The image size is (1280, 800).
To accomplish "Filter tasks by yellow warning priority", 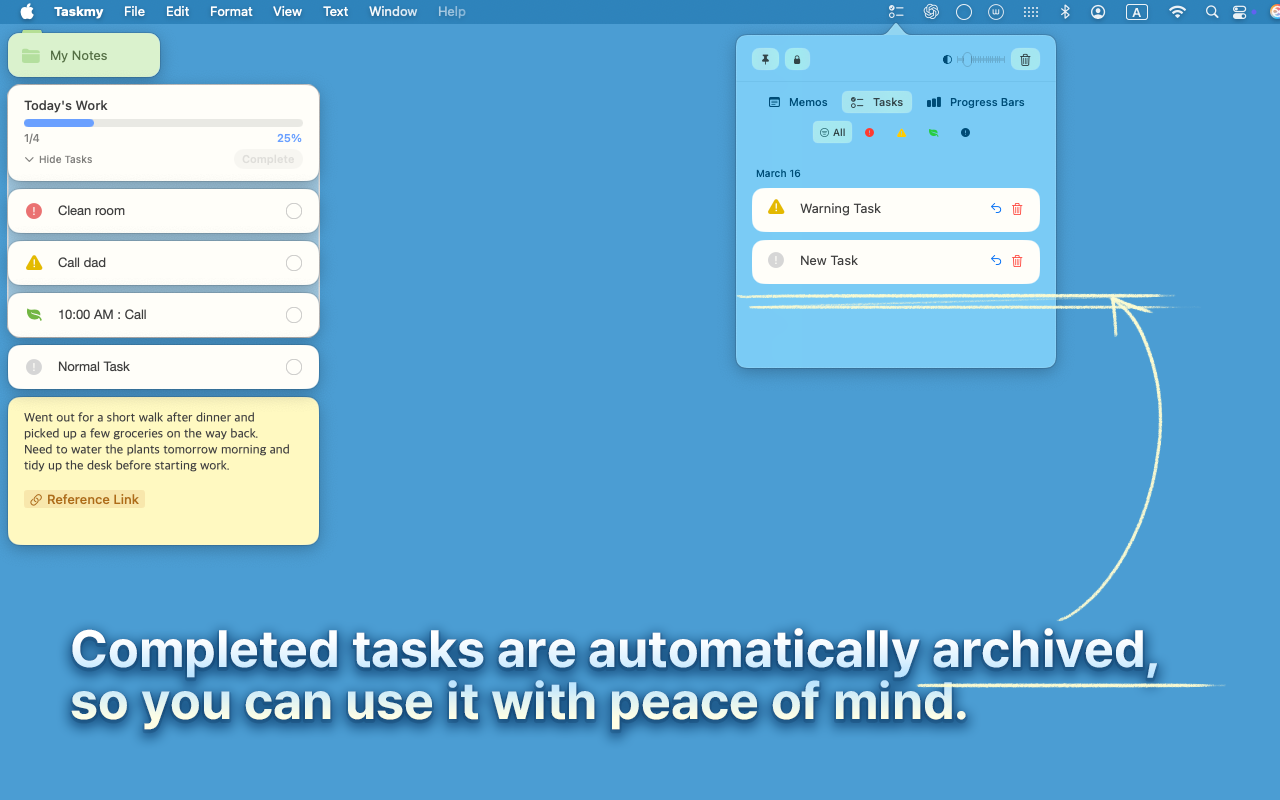I will (x=901, y=132).
